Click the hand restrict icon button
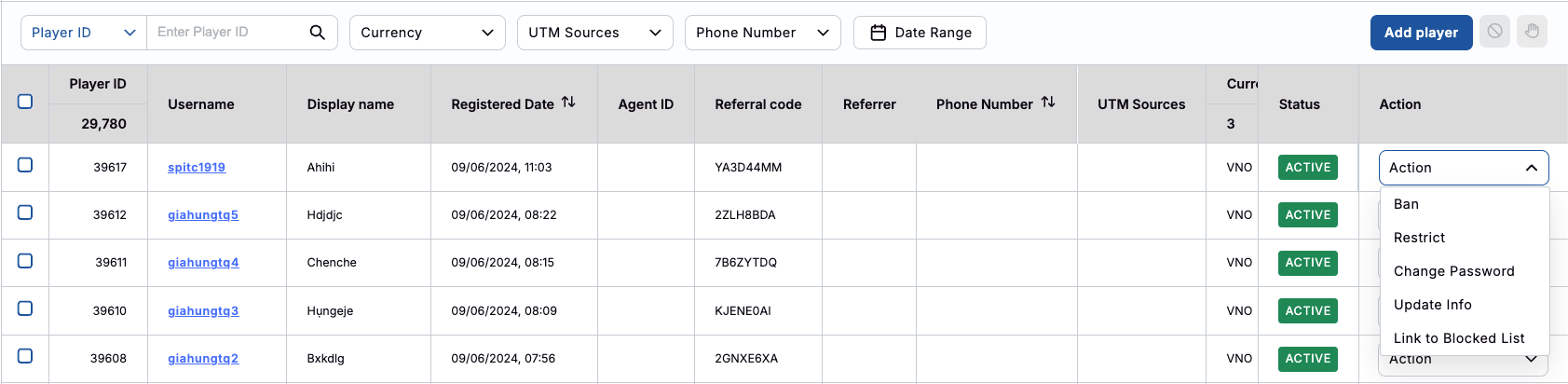Screen dimensions: 1568x384 [1532, 32]
